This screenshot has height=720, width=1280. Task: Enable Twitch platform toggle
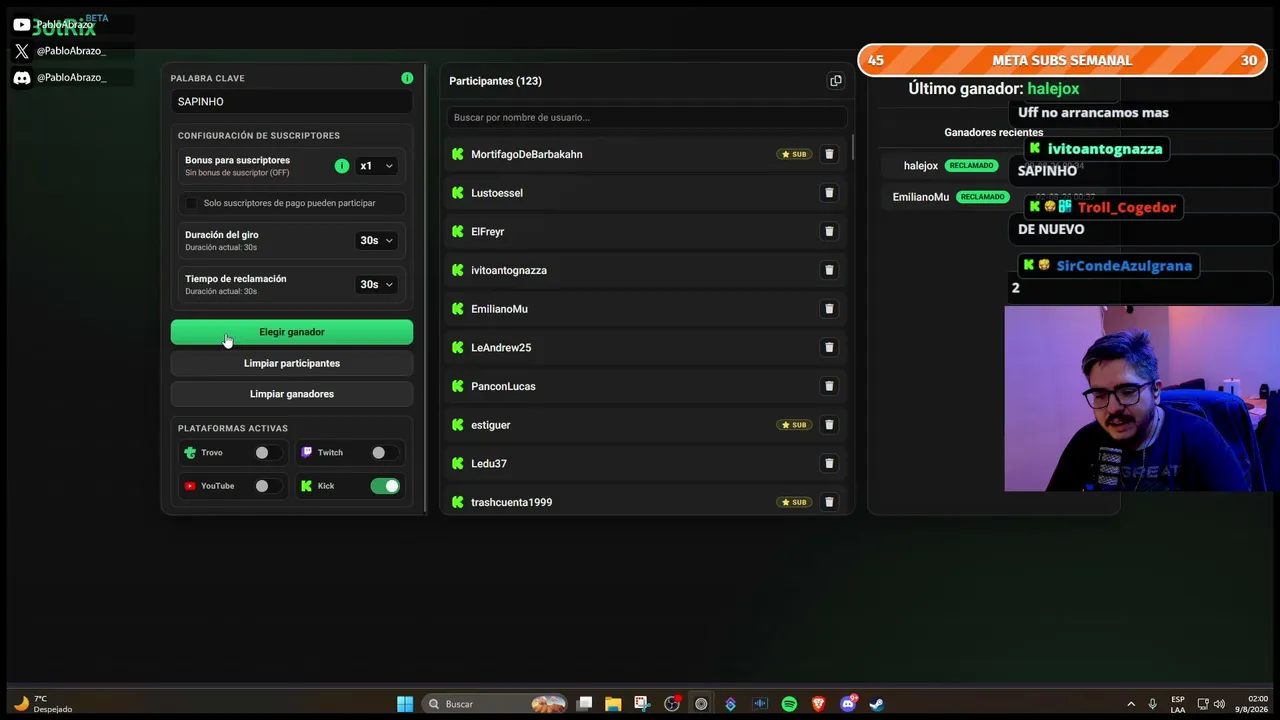[384, 453]
